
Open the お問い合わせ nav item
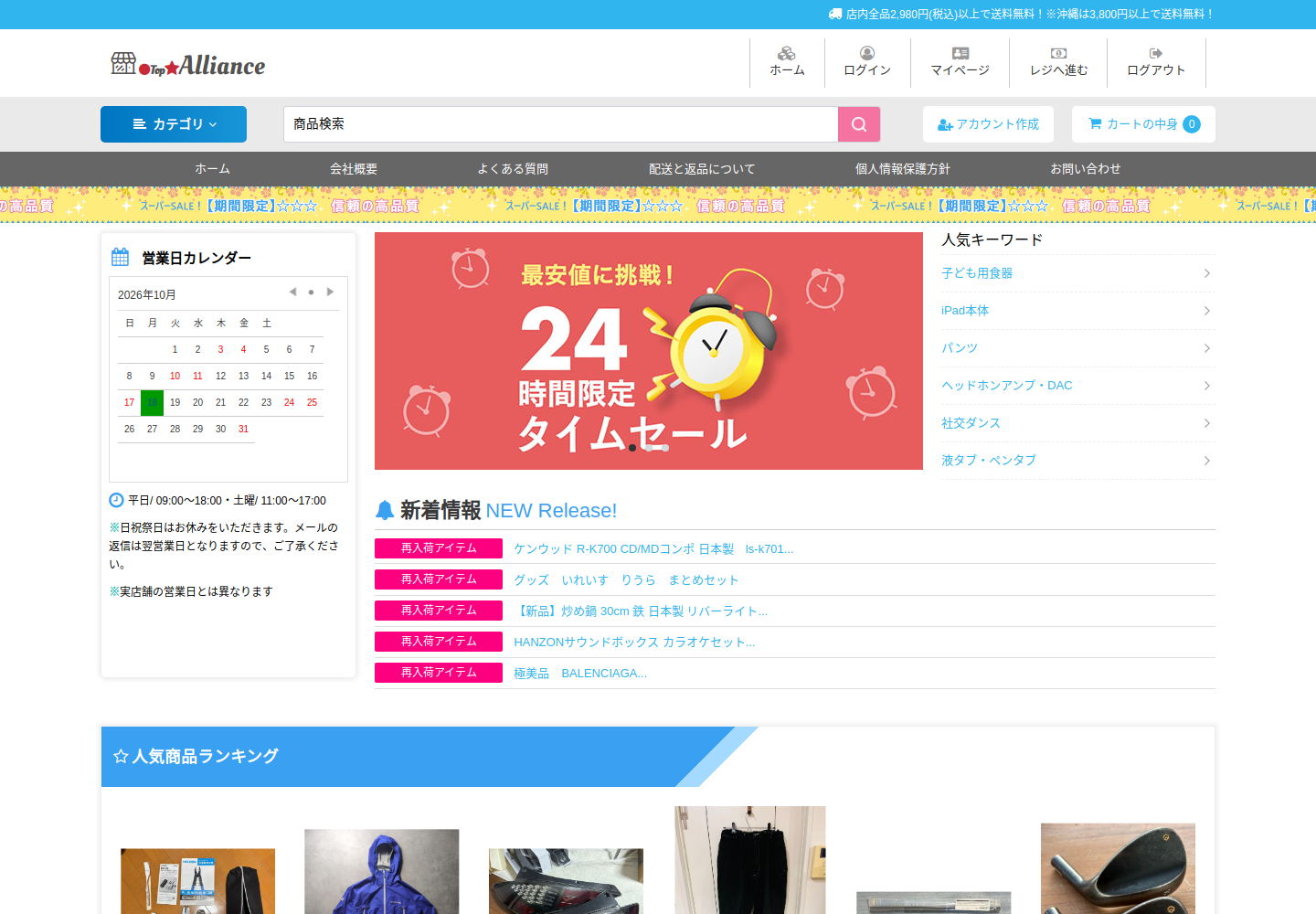(x=1085, y=169)
